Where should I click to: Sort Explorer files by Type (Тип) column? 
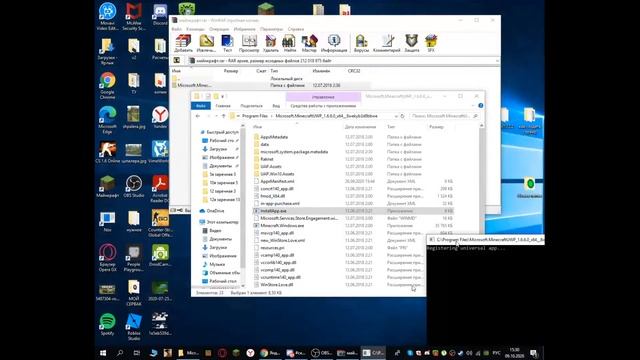[x=391, y=127]
